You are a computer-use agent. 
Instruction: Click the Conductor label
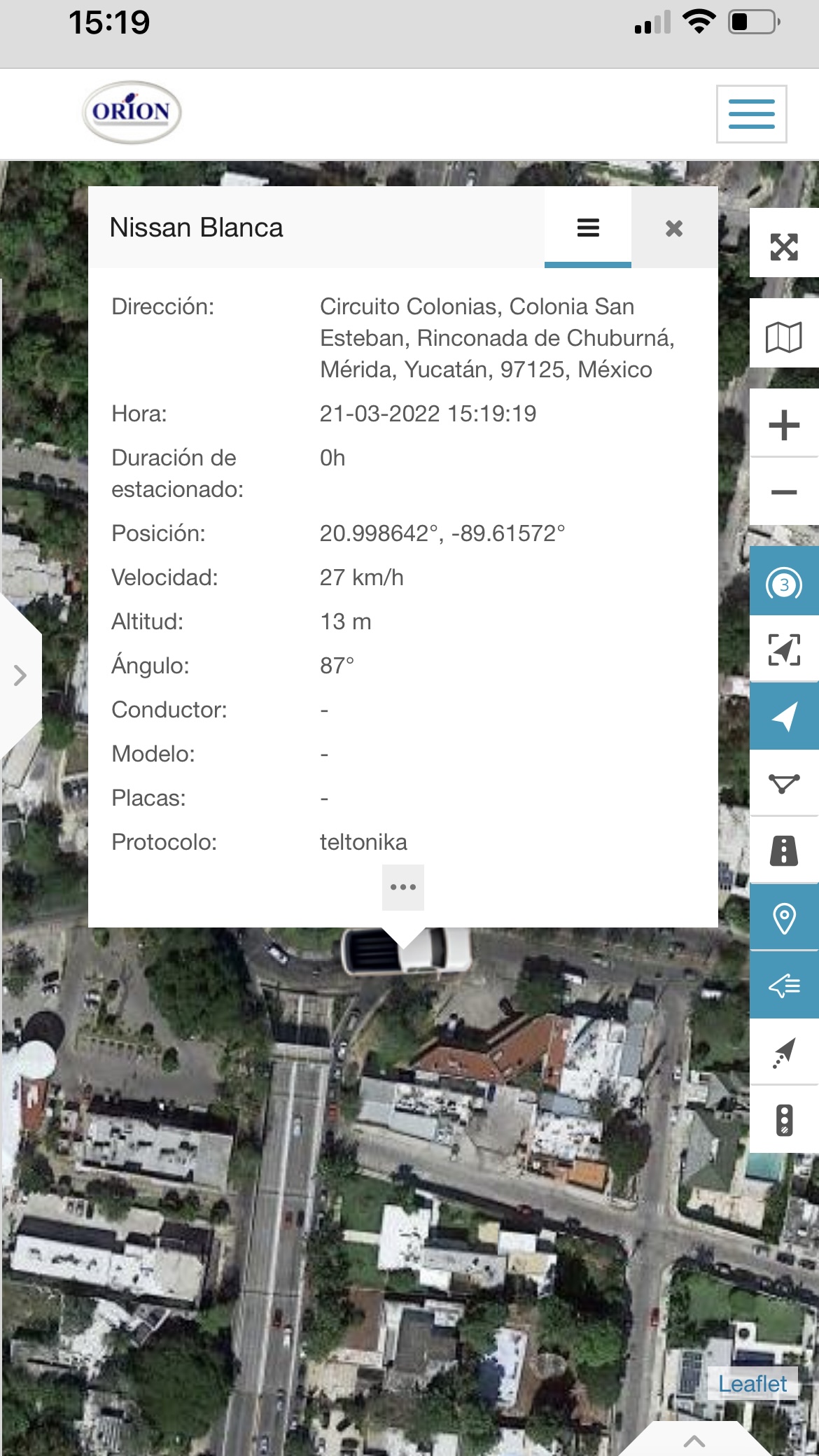(169, 710)
